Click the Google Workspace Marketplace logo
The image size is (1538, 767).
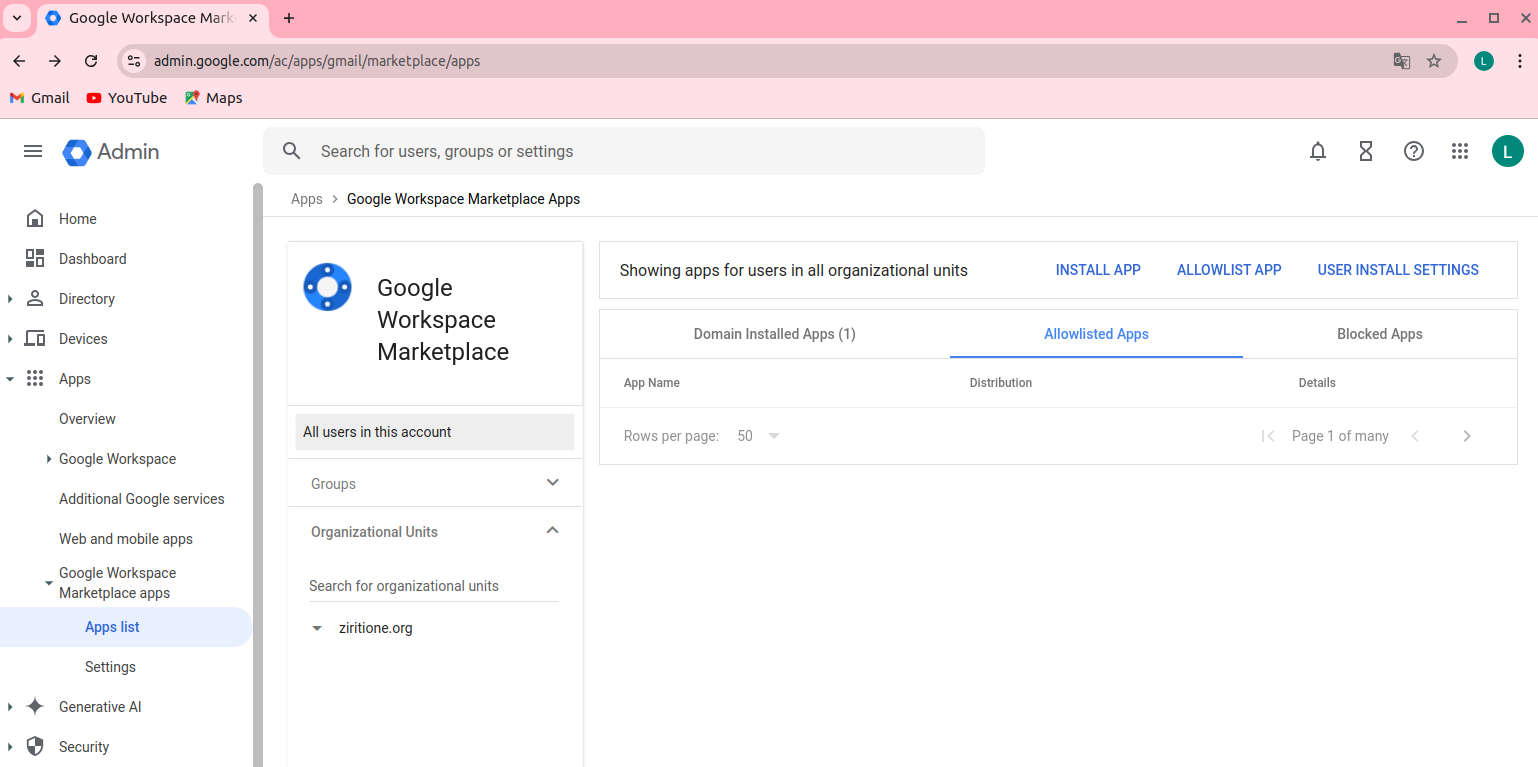327,287
